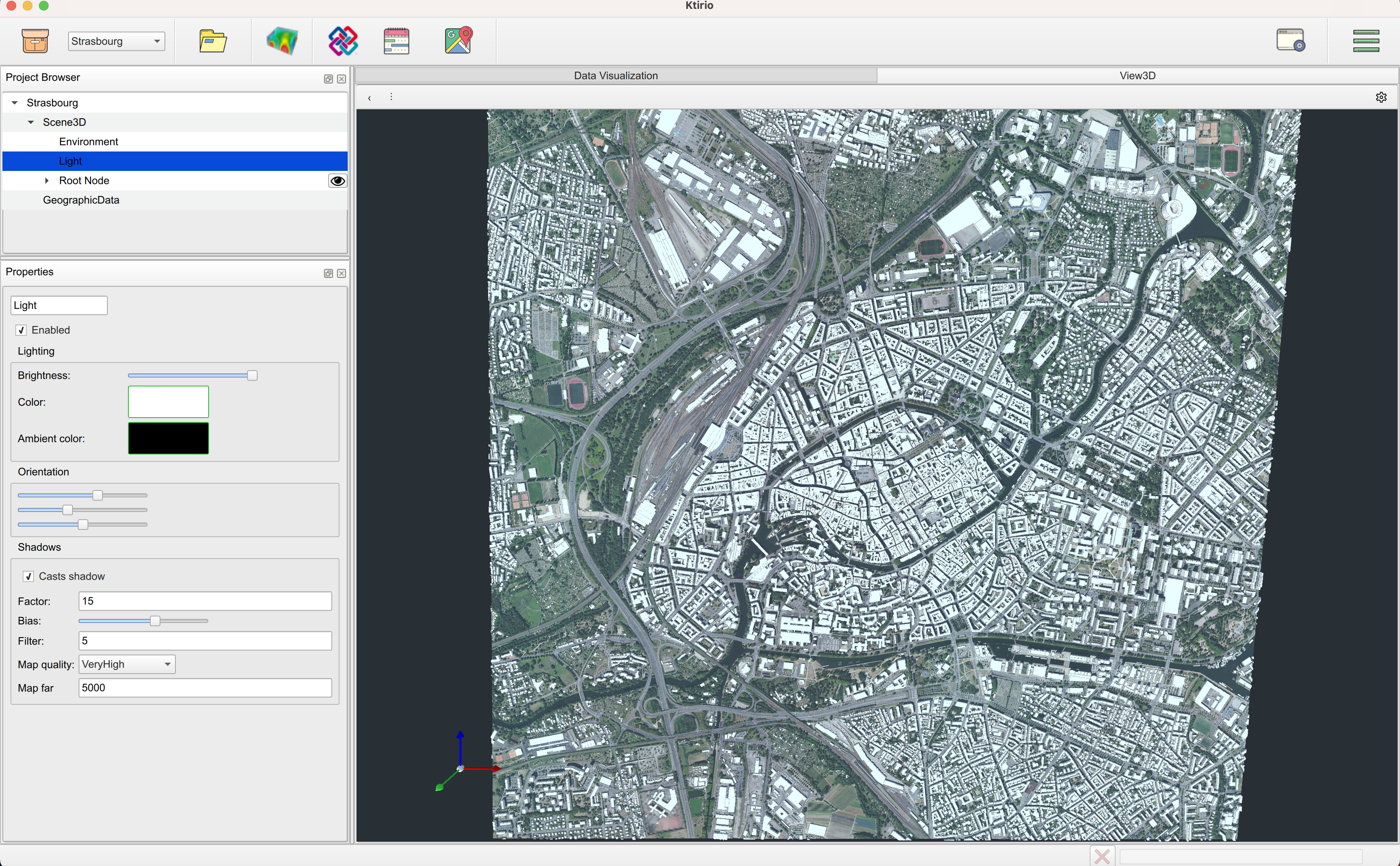Click the red X icon in the status bar
This screenshot has width=1400, height=866.
coord(1102,856)
